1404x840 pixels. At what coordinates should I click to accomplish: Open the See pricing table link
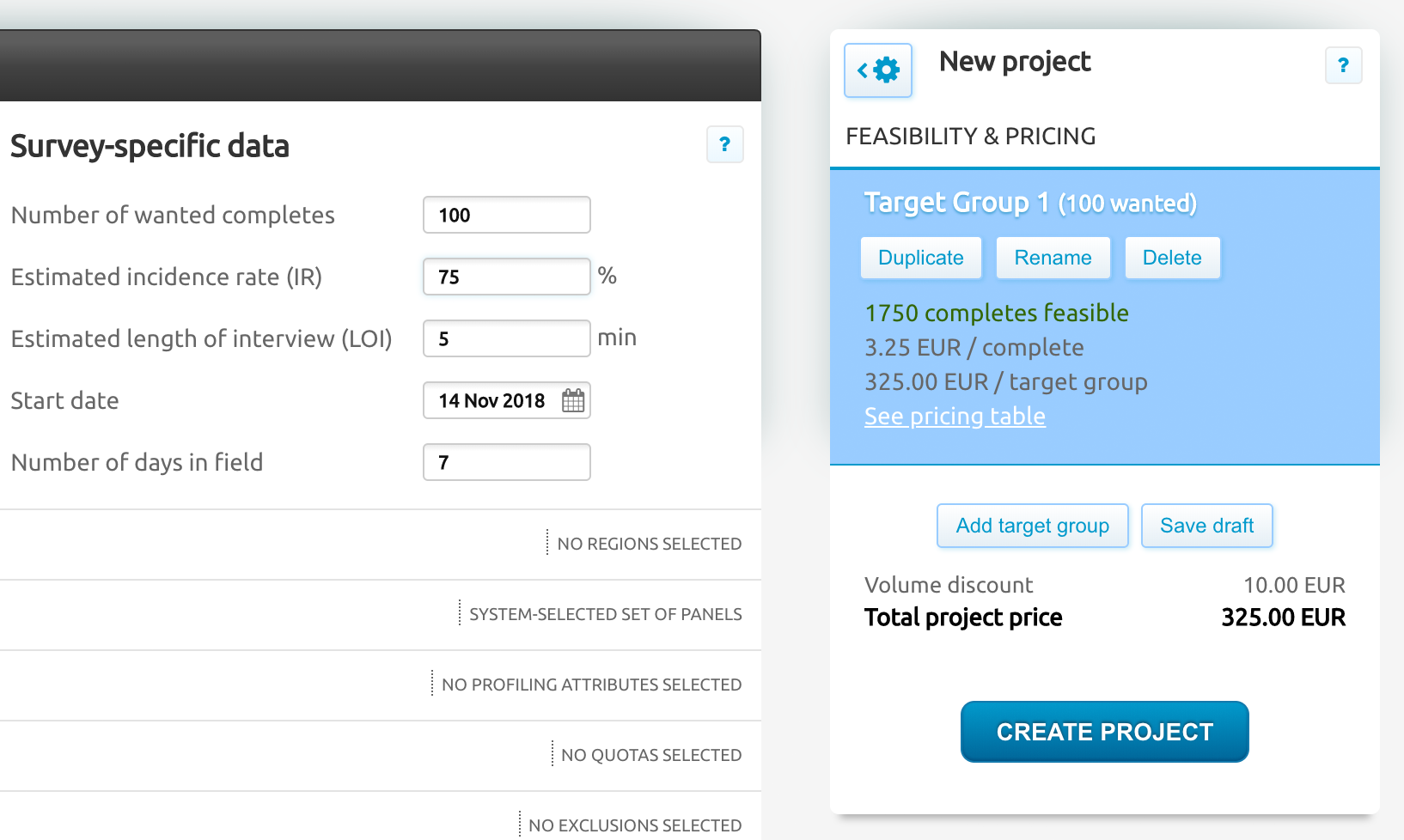point(955,417)
